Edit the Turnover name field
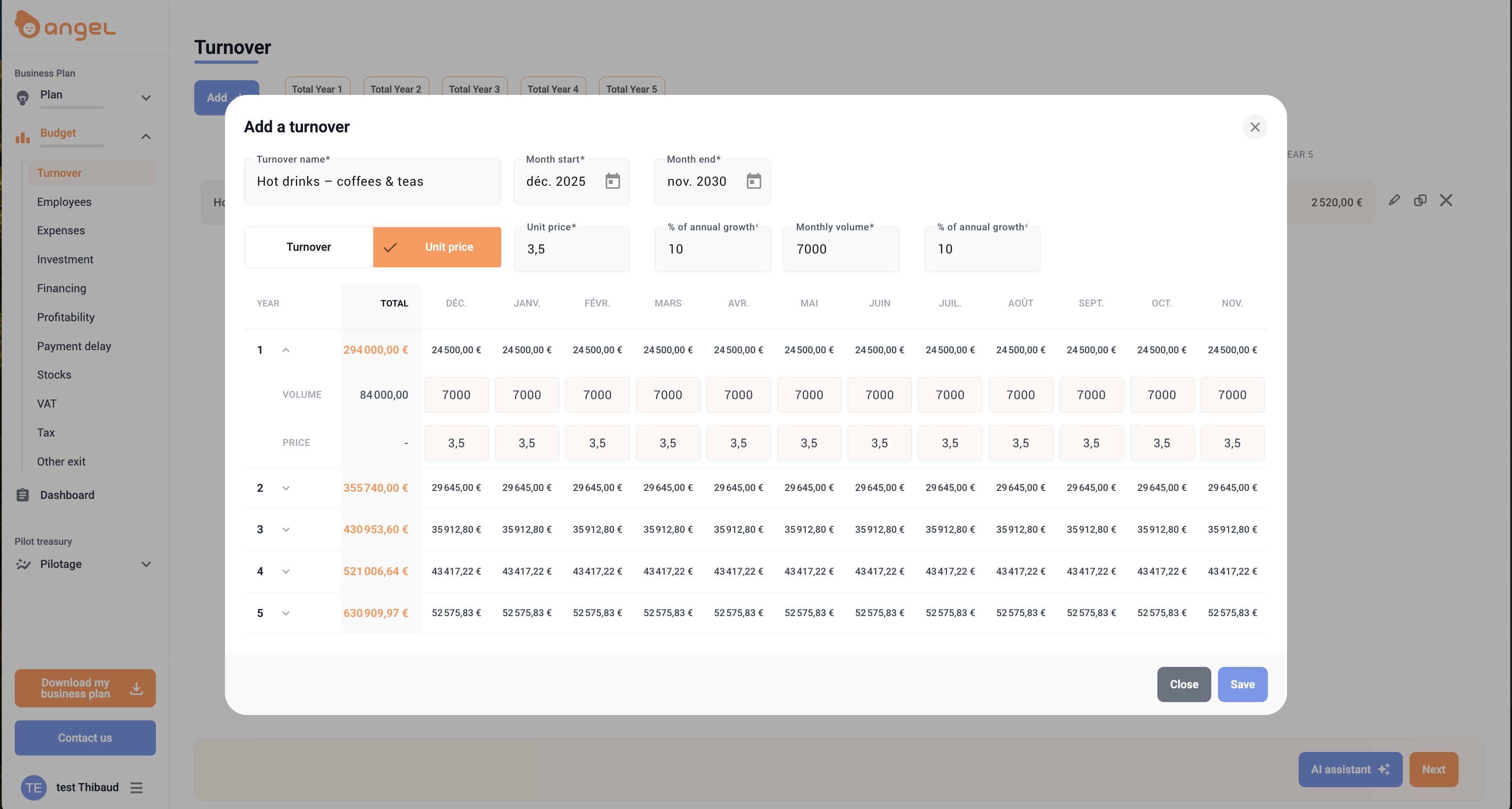Screen dimensions: 1512x809 click(x=372, y=181)
